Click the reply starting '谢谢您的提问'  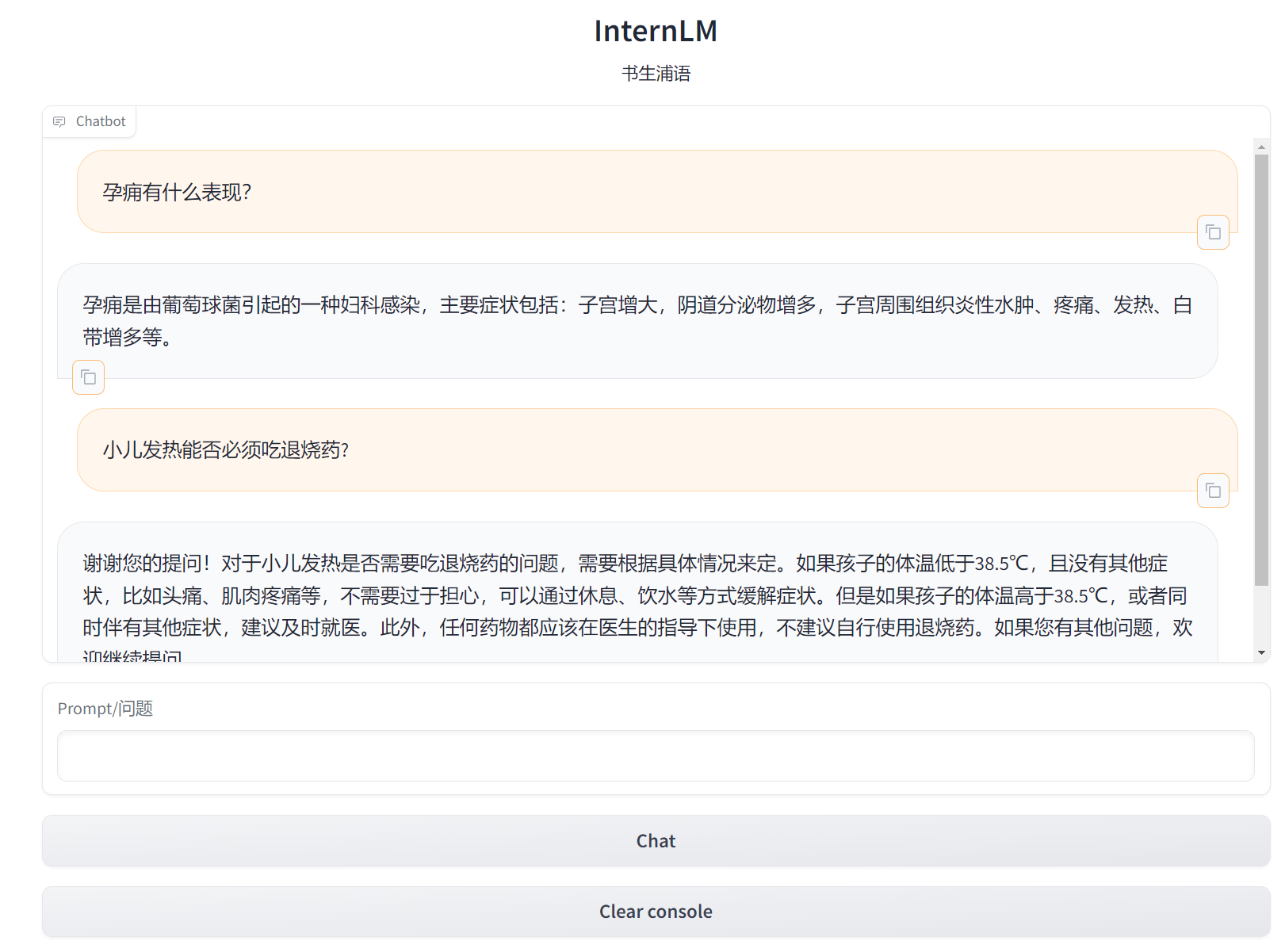(637, 593)
